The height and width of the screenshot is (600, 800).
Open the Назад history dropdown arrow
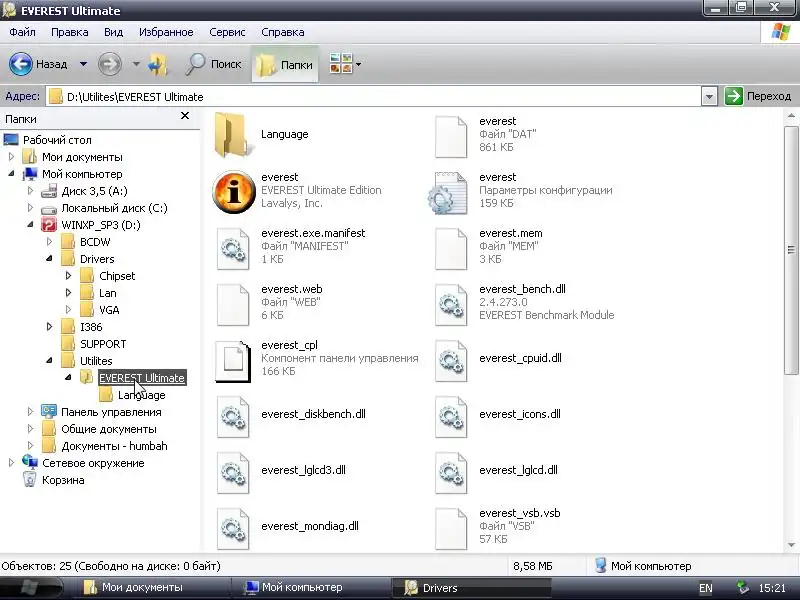[83, 64]
